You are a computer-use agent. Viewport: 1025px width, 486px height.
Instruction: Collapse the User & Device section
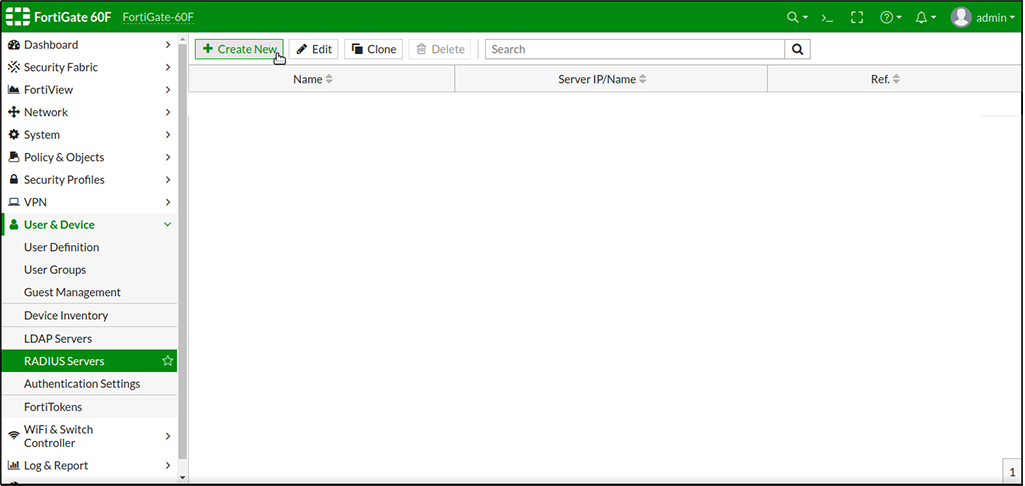tap(88, 225)
